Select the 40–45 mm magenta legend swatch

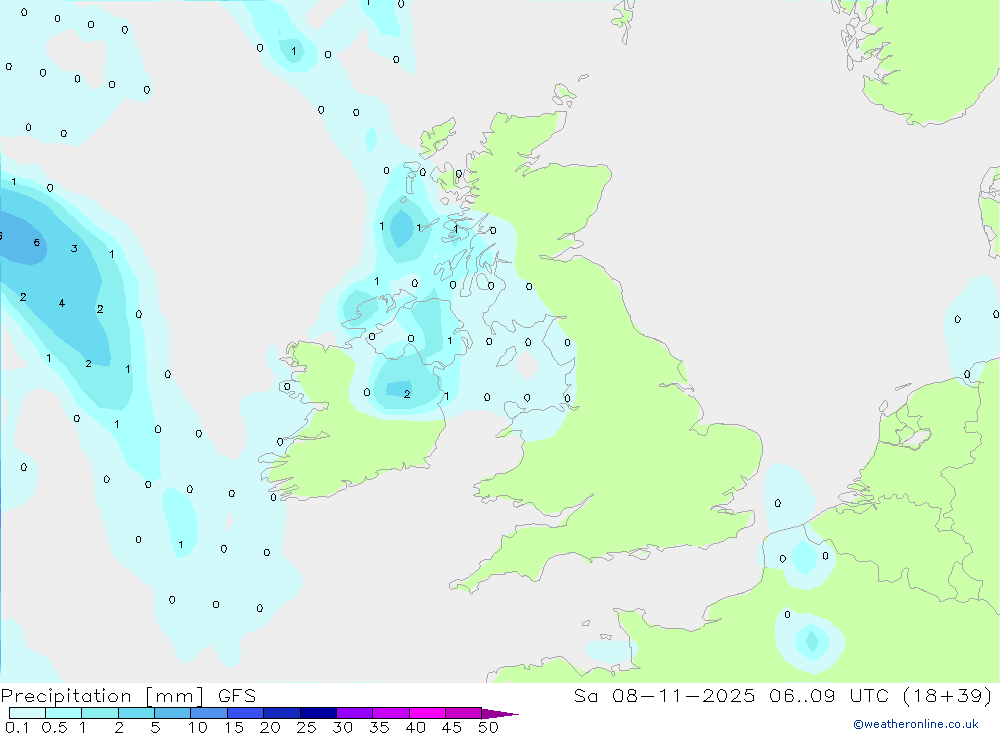pos(427,713)
